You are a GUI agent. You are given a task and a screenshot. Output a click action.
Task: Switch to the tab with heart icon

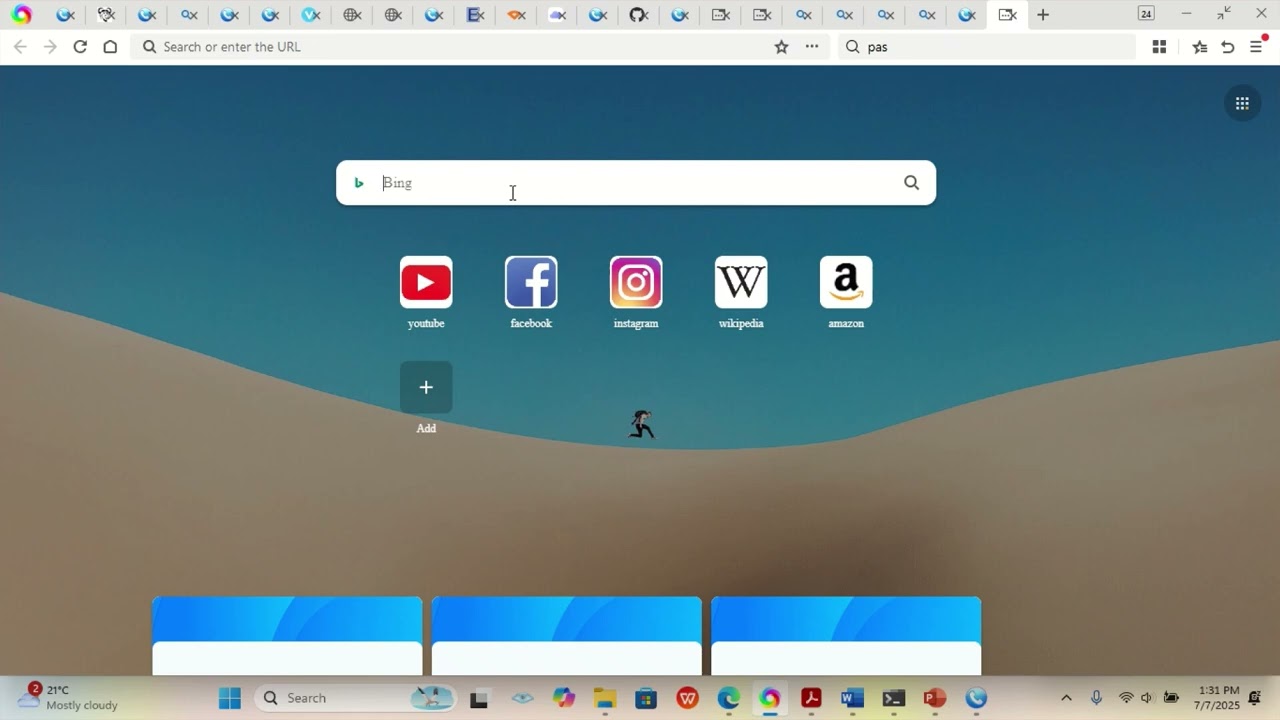106,15
